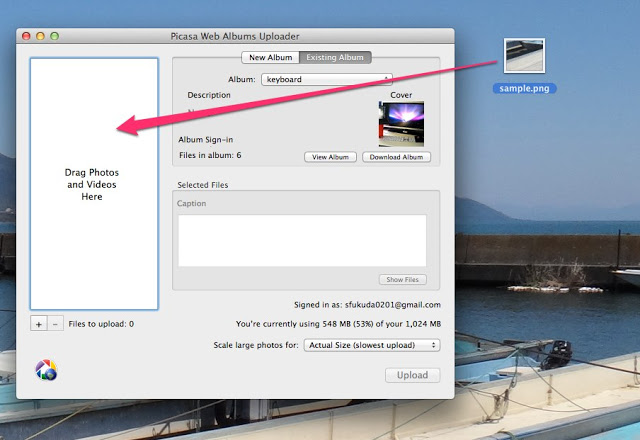Click the minus button to remove files

[56, 324]
